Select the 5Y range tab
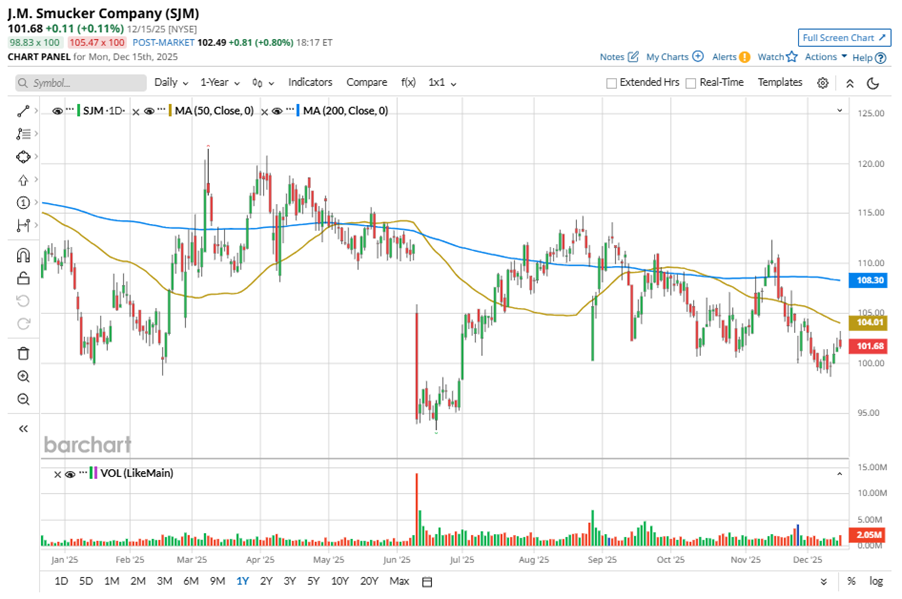The width and height of the screenshot is (902, 599). [x=313, y=581]
